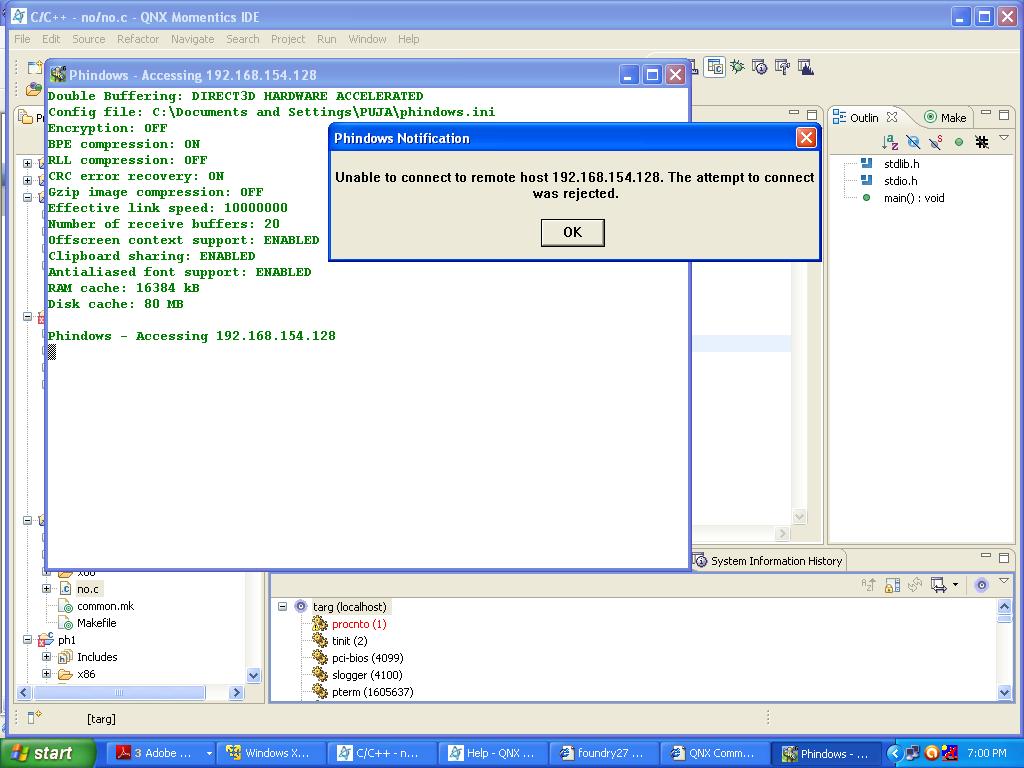Screen dimensions: 1024x768
Task: Open the layout dropdown arrow in target view
Action: (955, 585)
